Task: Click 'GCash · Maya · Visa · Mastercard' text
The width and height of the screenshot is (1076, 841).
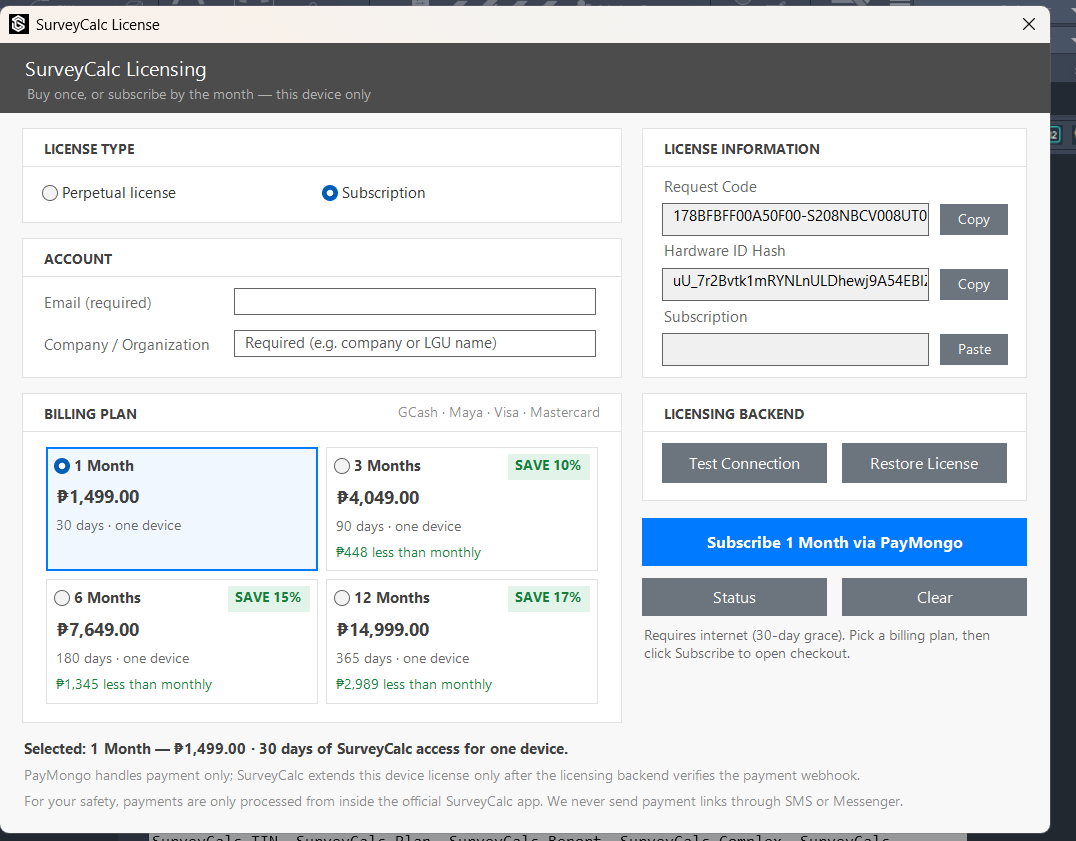Action: pos(499,412)
